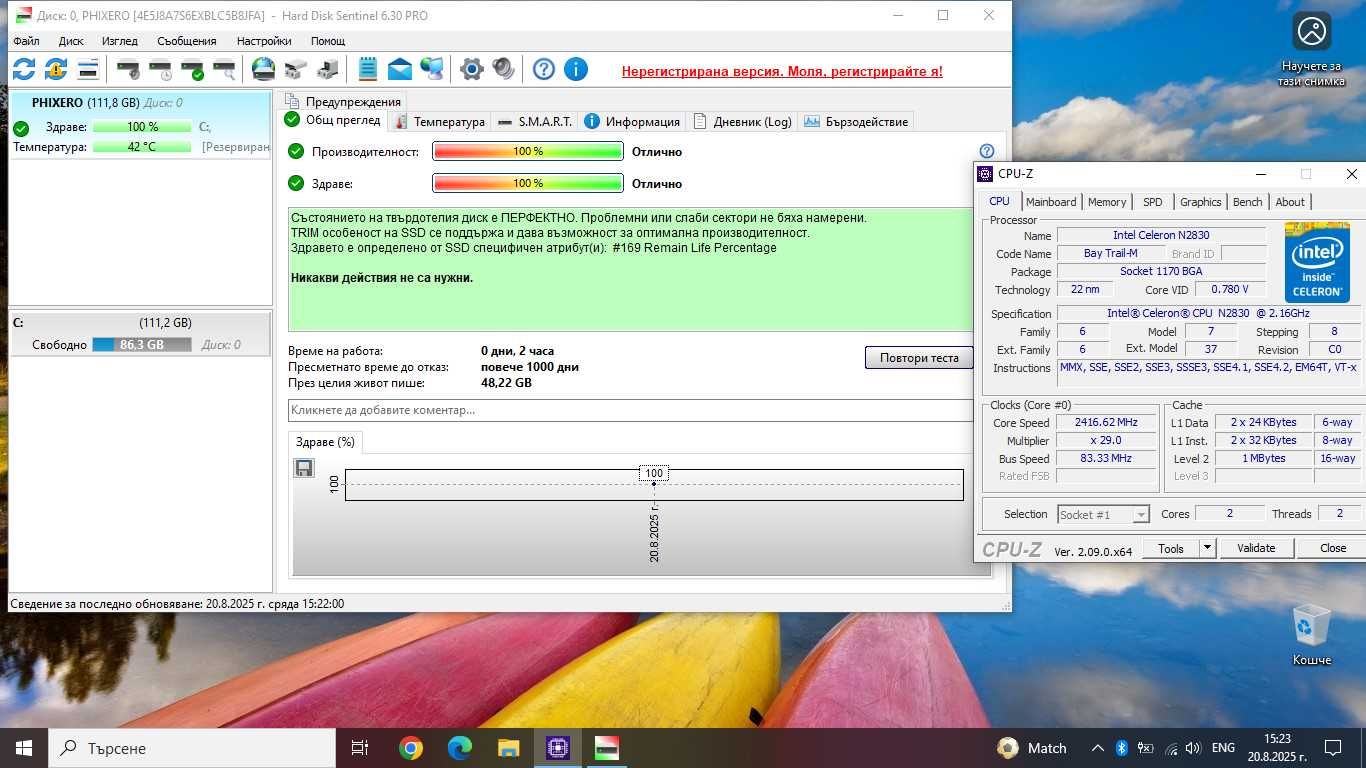Open the Съобщения menu
Viewport: 1366px width, 768px height.
click(187, 41)
